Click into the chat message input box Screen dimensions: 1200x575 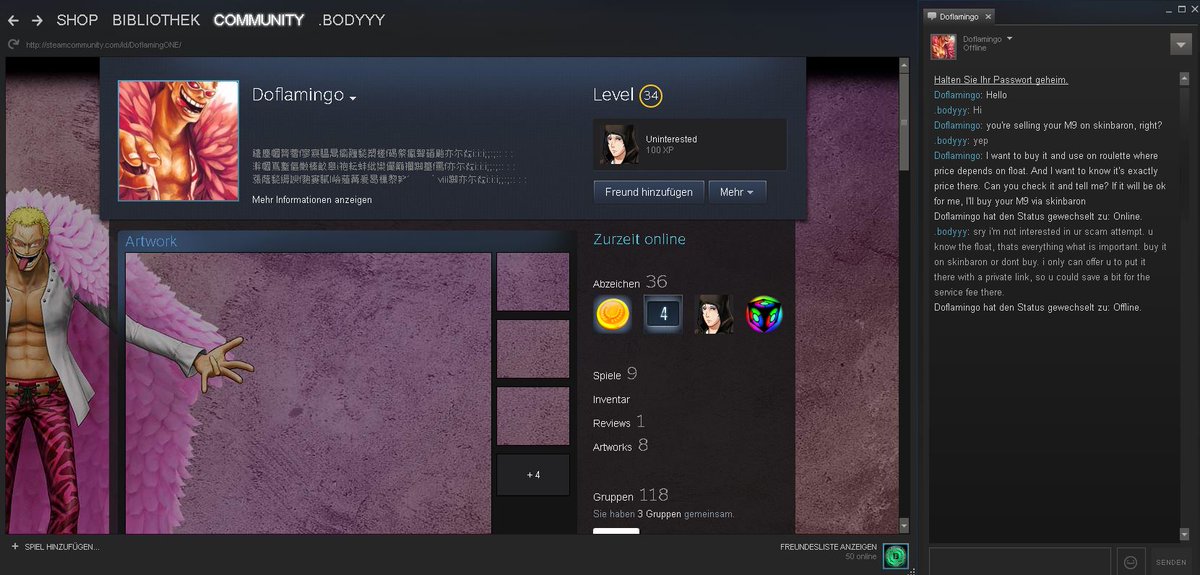tap(1019, 561)
